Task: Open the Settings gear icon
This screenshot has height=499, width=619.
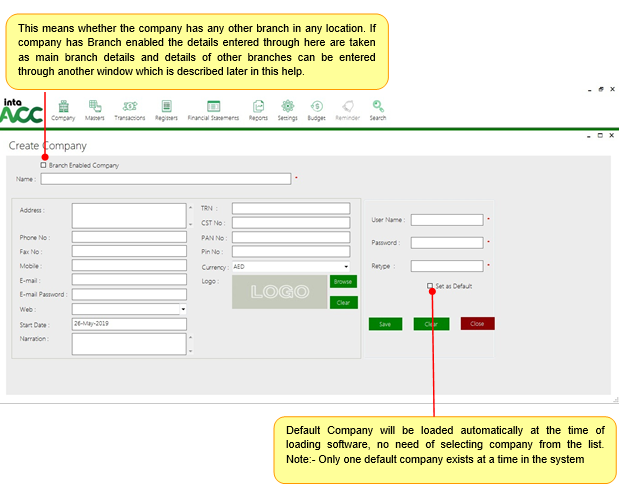Action: pos(287,106)
